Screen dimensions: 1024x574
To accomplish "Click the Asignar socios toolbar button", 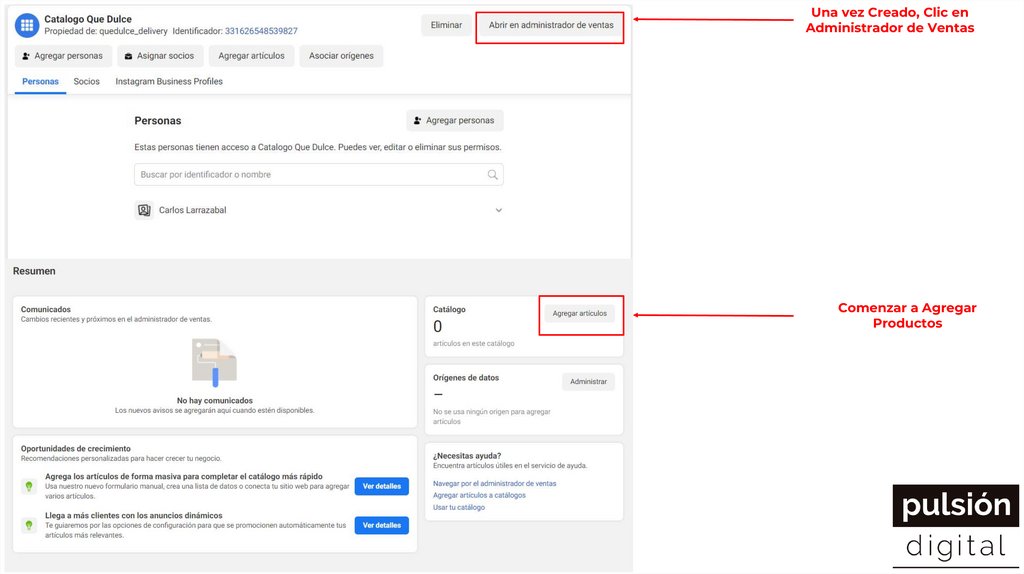I will (x=160, y=56).
